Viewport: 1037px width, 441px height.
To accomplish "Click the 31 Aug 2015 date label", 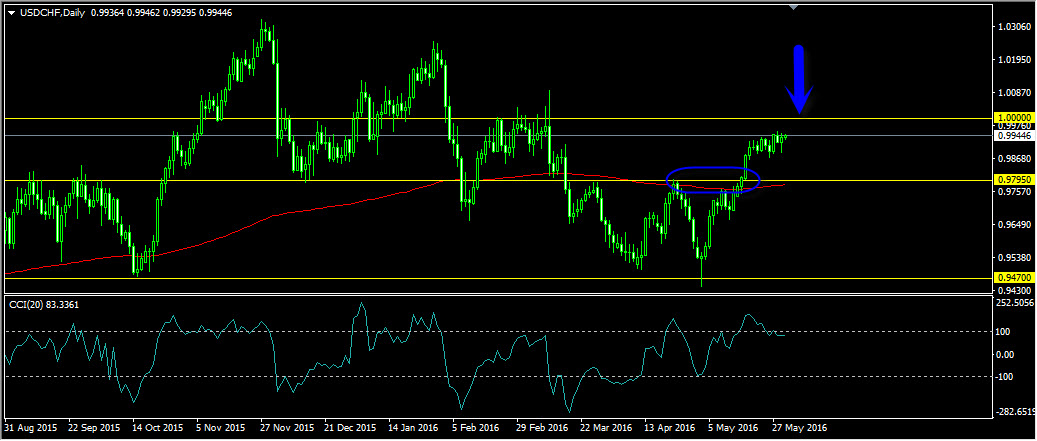I will (29, 428).
